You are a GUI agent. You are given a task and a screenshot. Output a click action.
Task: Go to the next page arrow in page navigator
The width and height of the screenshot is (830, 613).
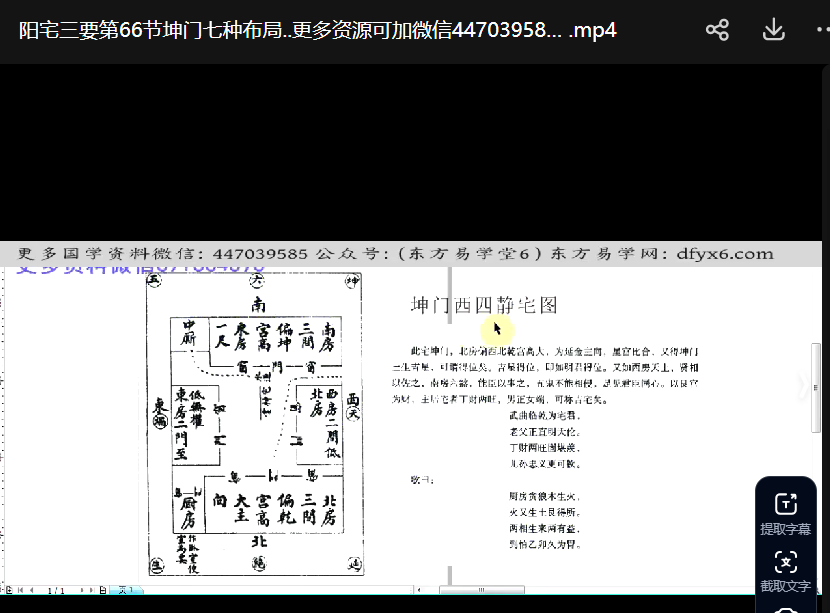(x=79, y=590)
